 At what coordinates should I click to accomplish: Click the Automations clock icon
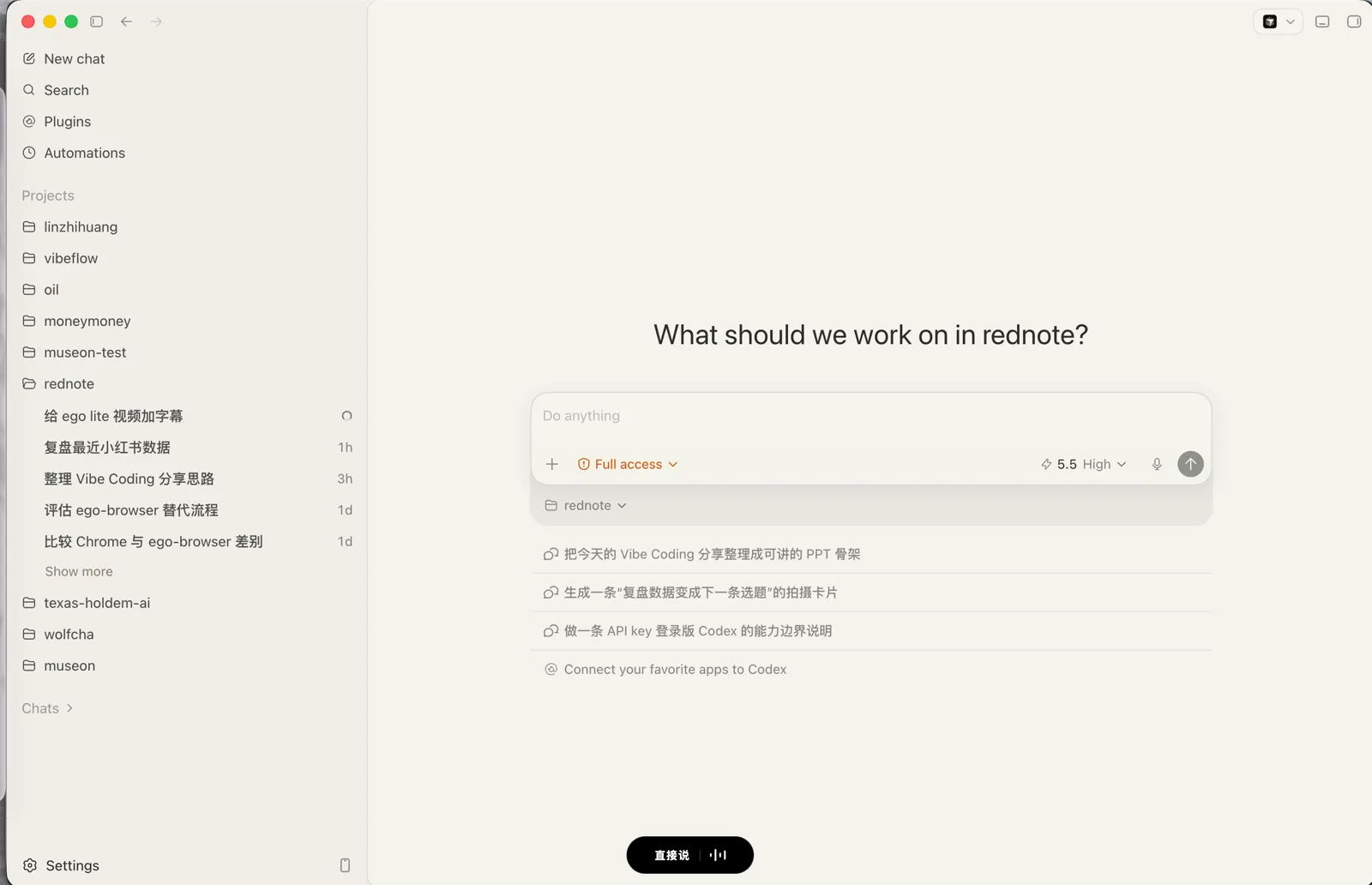tap(29, 153)
